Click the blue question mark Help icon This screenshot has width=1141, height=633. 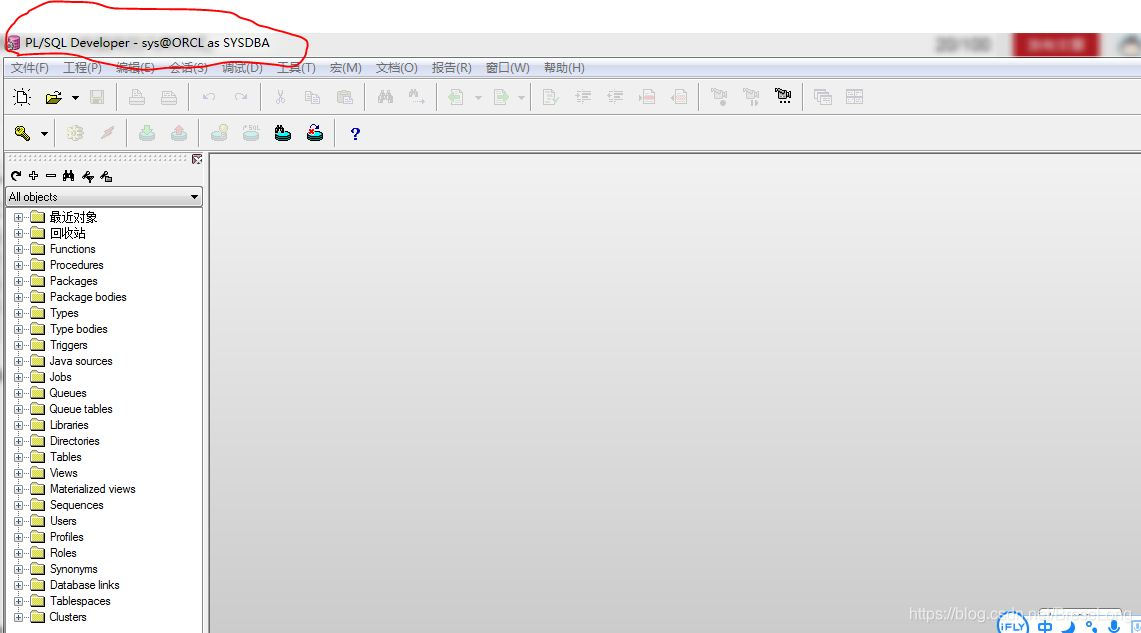(355, 134)
